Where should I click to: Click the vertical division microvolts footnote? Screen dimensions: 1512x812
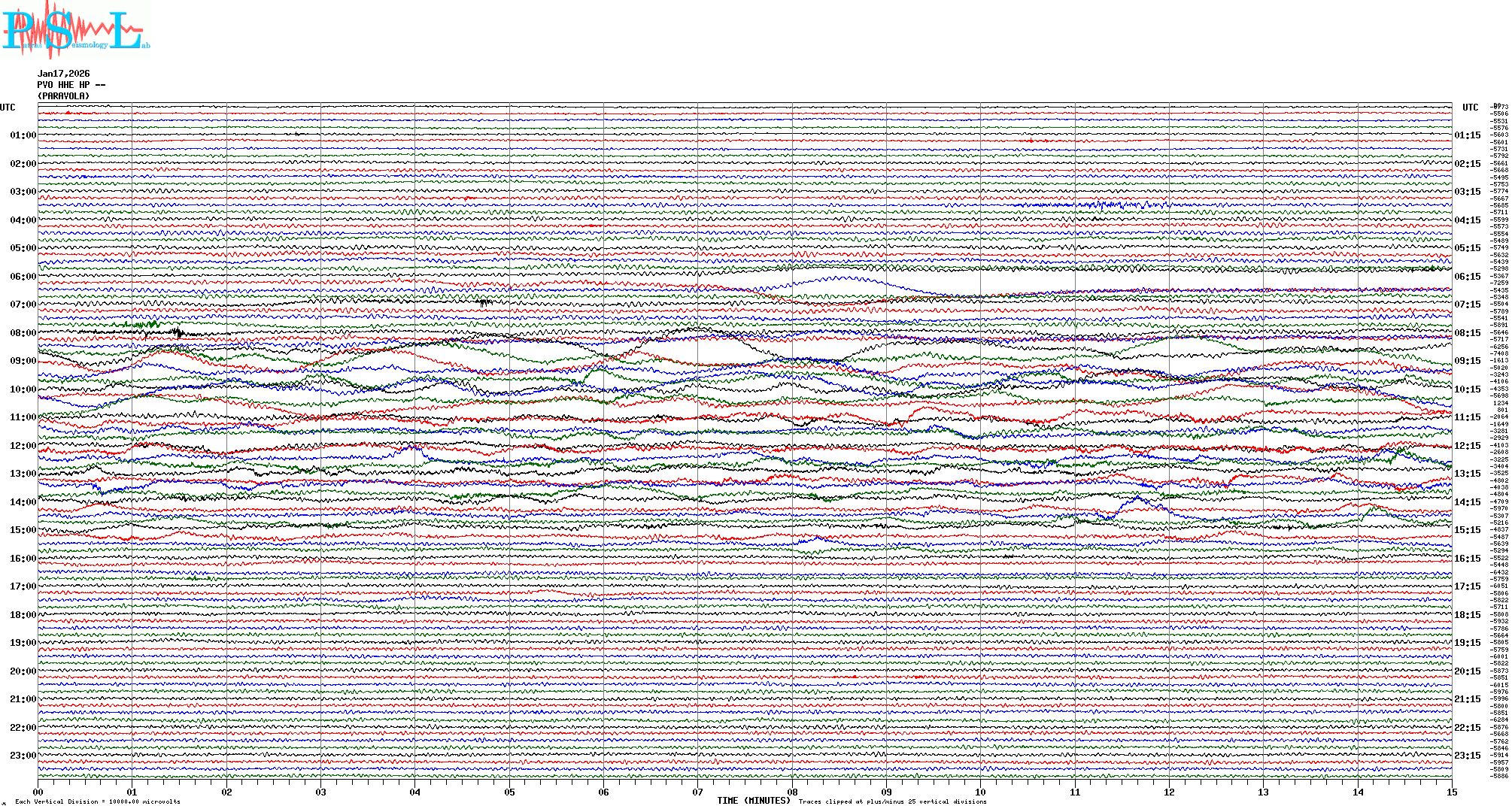pyautogui.click(x=98, y=802)
